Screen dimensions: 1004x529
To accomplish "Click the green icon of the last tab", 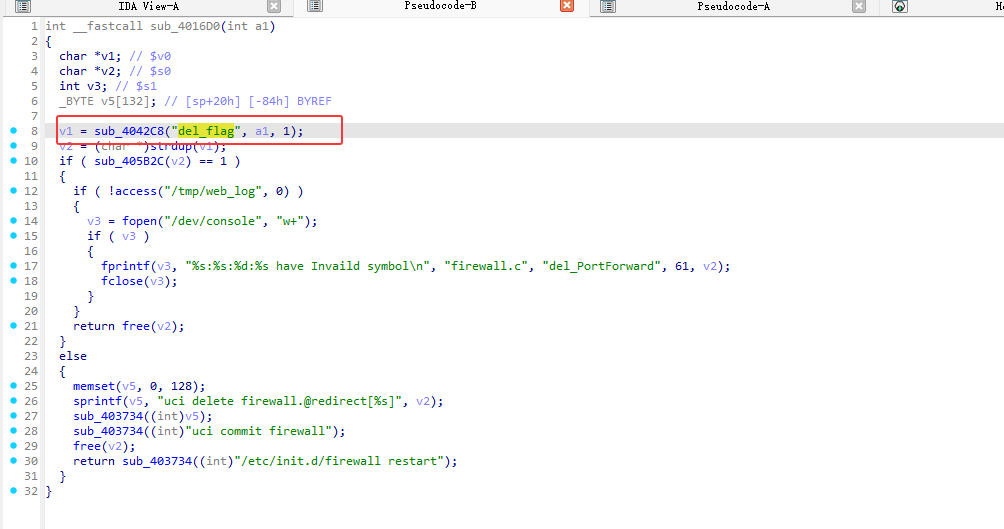I will click(900, 6).
